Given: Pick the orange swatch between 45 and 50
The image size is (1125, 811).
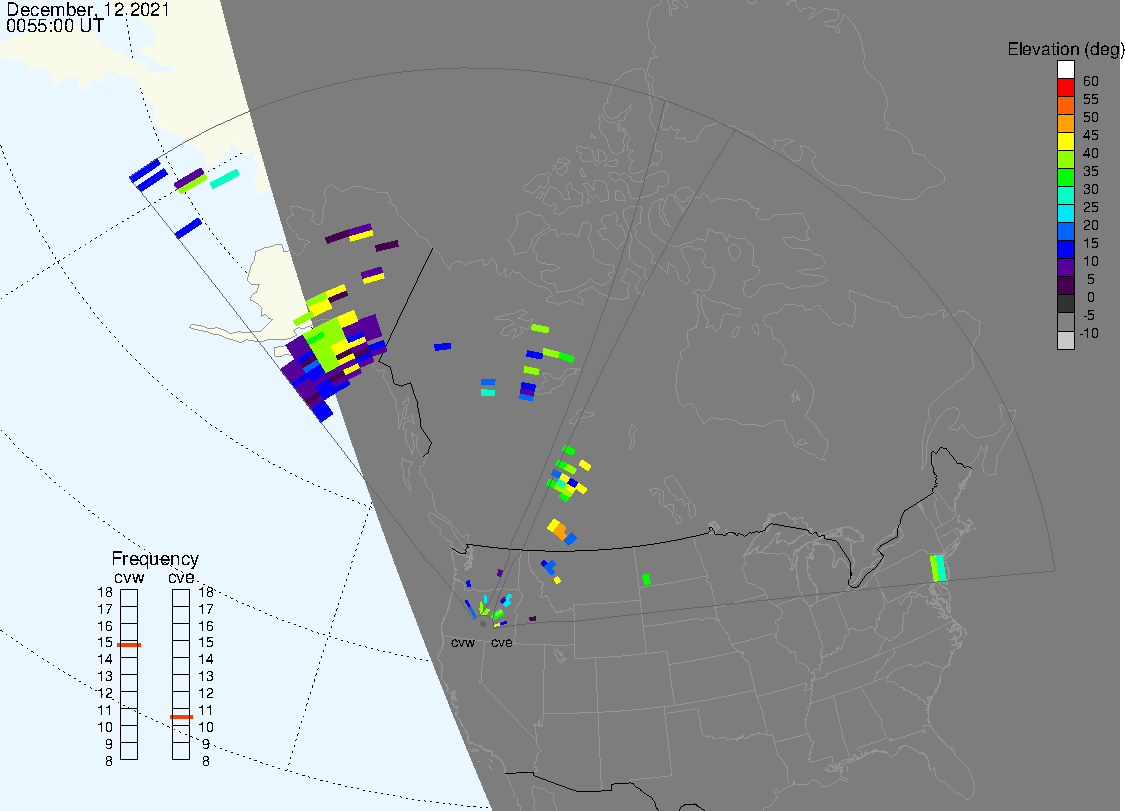Looking at the screenshot, I should point(1065,123).
